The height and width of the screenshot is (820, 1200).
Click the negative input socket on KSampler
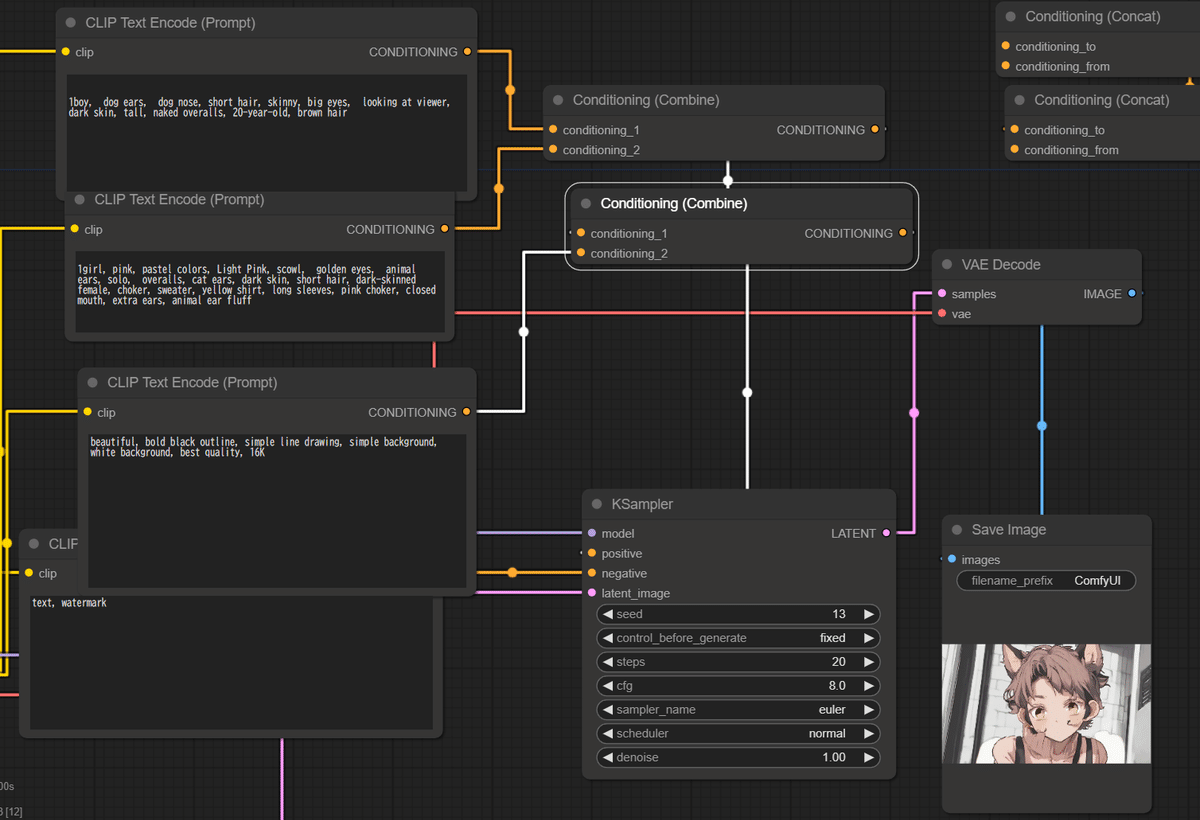coord(592,573)
